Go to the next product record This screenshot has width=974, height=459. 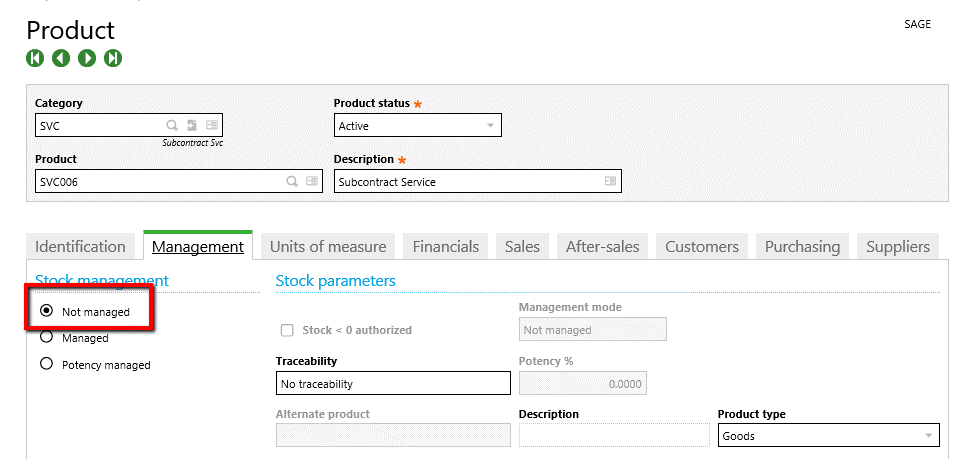click(x=87, y=58)
